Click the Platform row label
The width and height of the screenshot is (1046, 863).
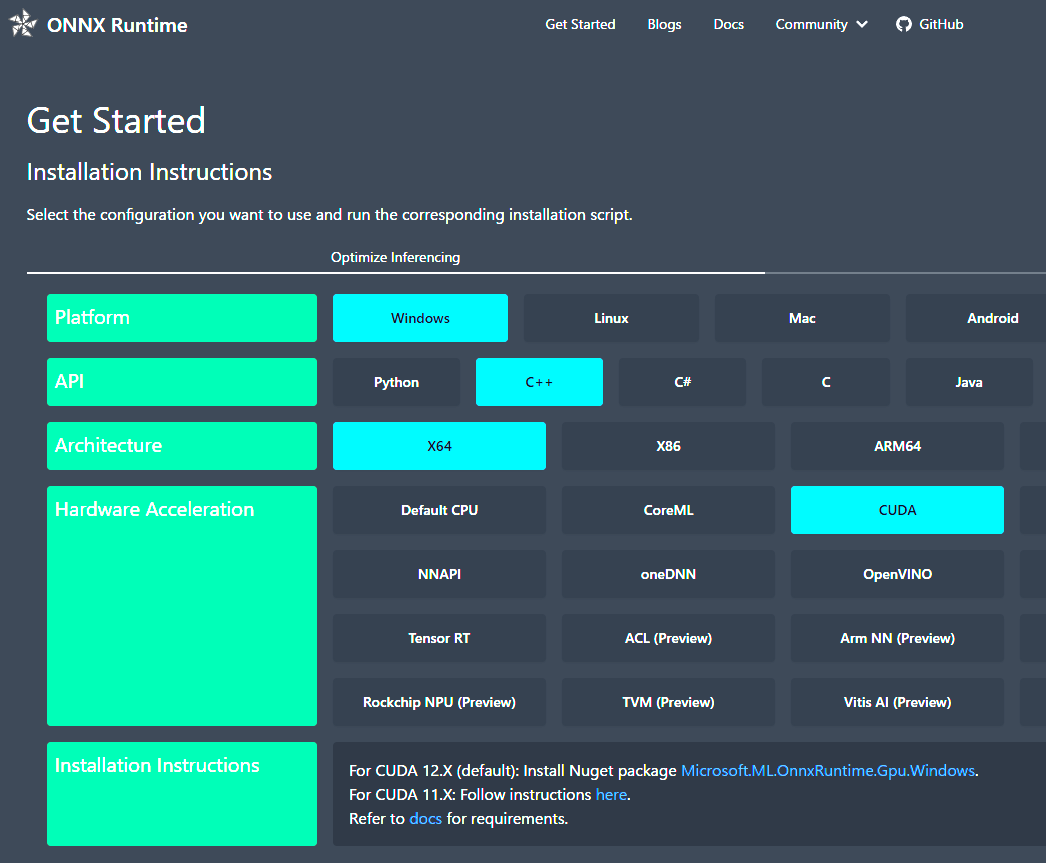coord(181,318)
